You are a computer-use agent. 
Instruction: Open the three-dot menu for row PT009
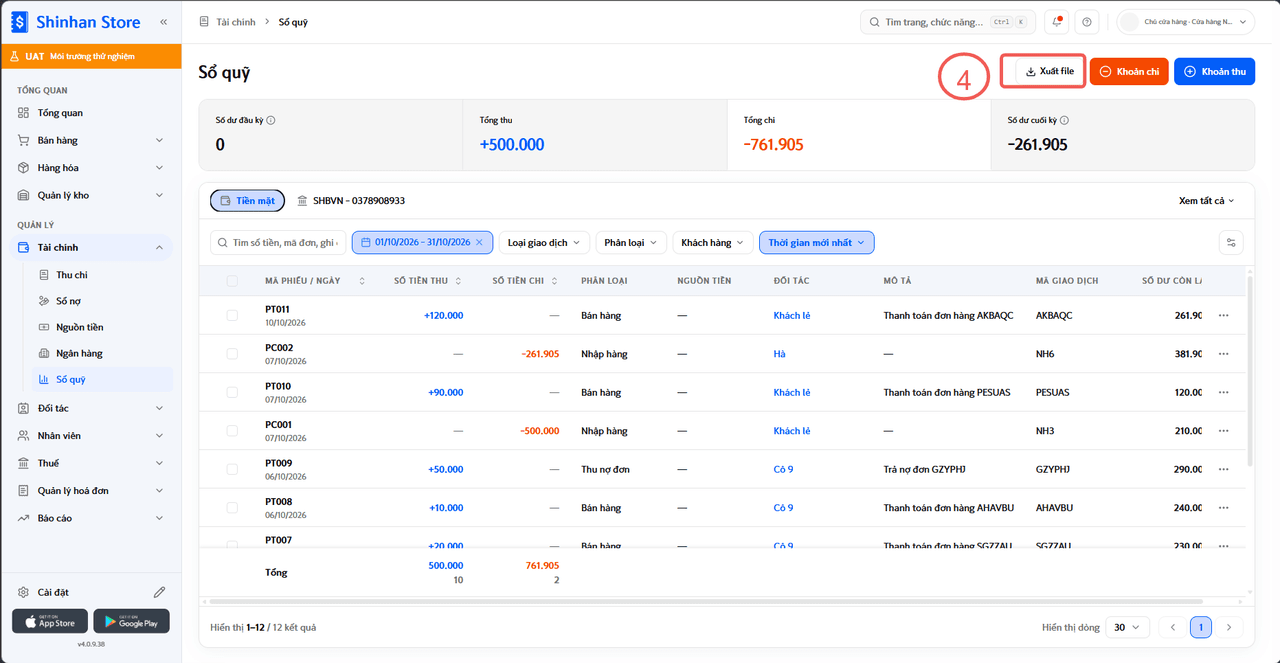1226,469
